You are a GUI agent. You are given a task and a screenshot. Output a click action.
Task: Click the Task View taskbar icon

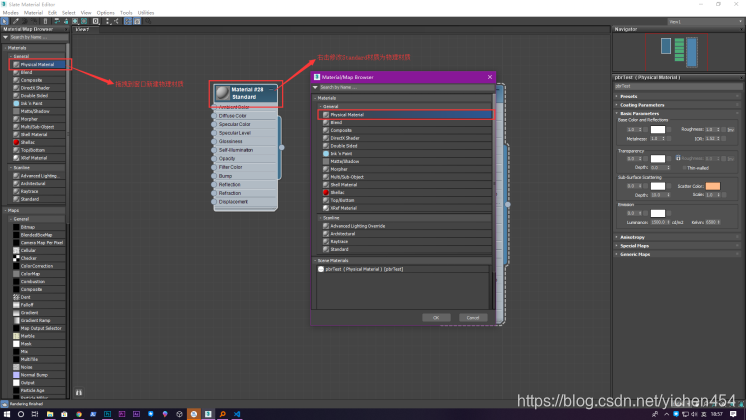[x=35, y=414]
